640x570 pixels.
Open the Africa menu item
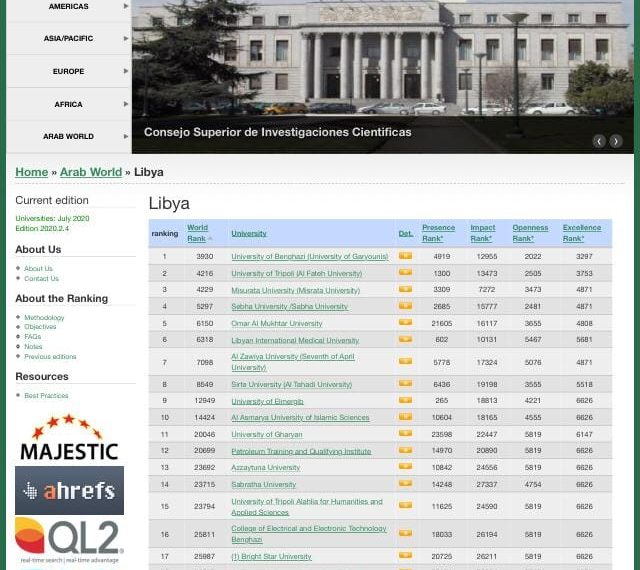click(69, 105)
